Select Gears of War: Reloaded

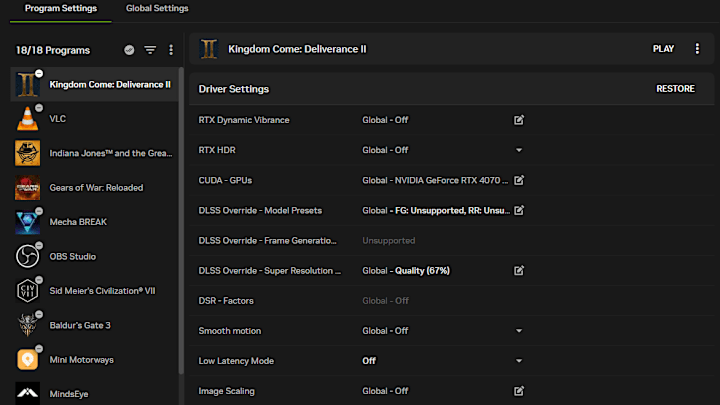point(94,188)
